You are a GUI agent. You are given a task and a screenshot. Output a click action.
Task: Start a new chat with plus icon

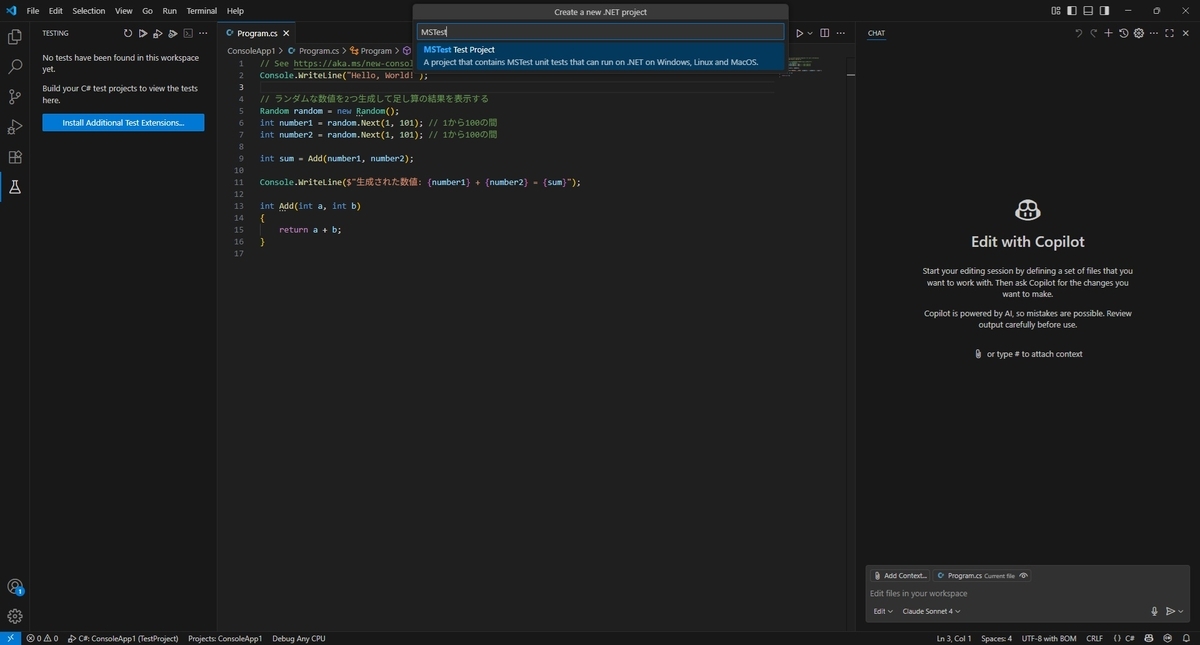tap(1108, 33)
